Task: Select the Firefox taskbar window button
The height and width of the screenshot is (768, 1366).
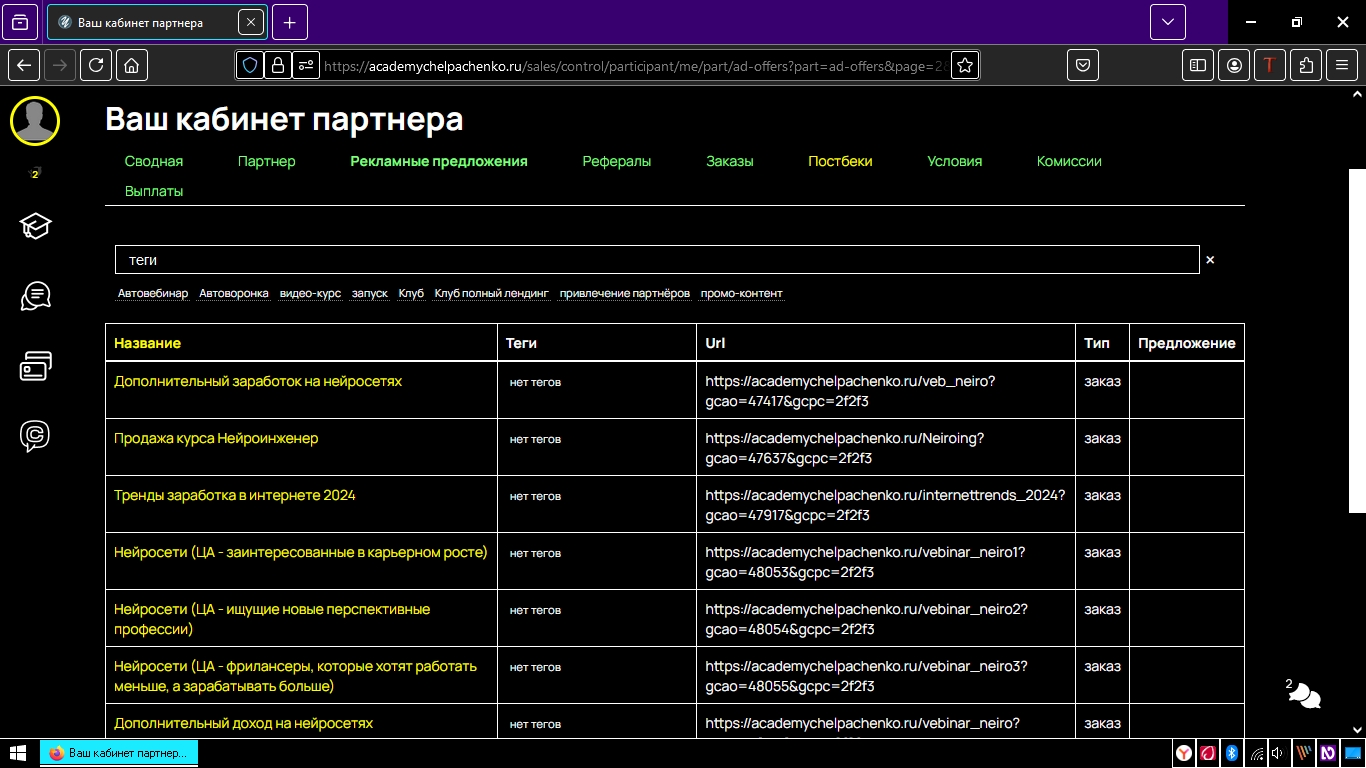Action: pyautogui.click(x=119, y=752)
